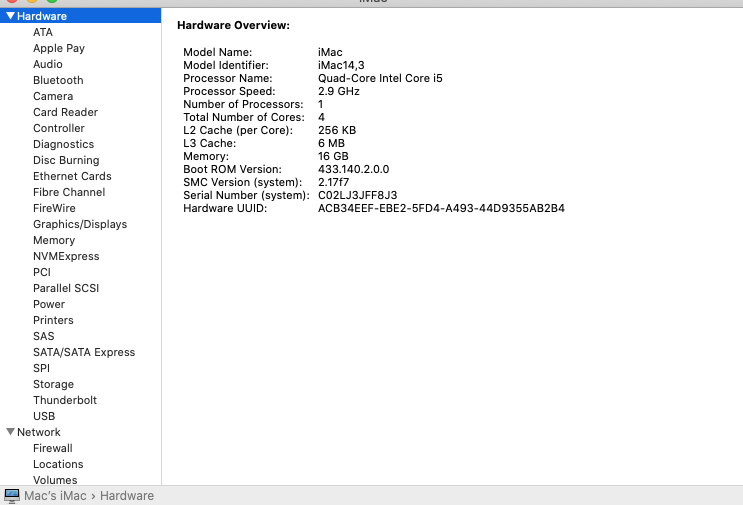Click the Model Name label
This screenshot has width=743, height=505.
click(x=217, y=52)
